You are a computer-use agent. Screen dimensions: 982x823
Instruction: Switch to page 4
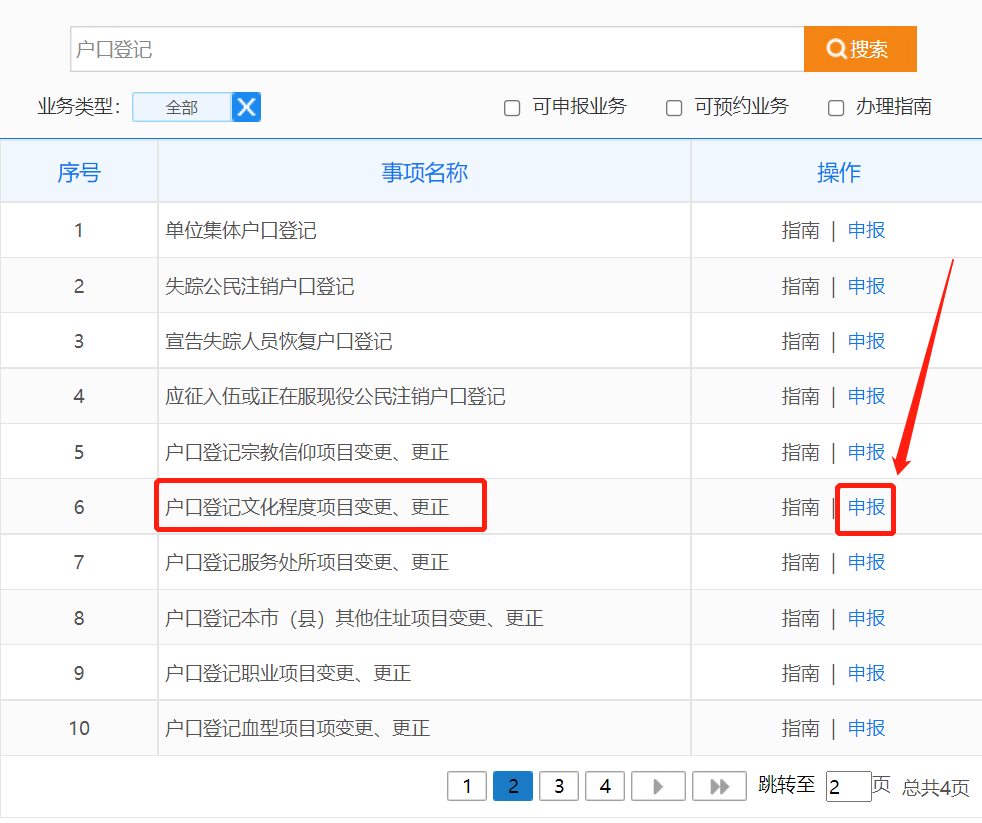point(605,787)
